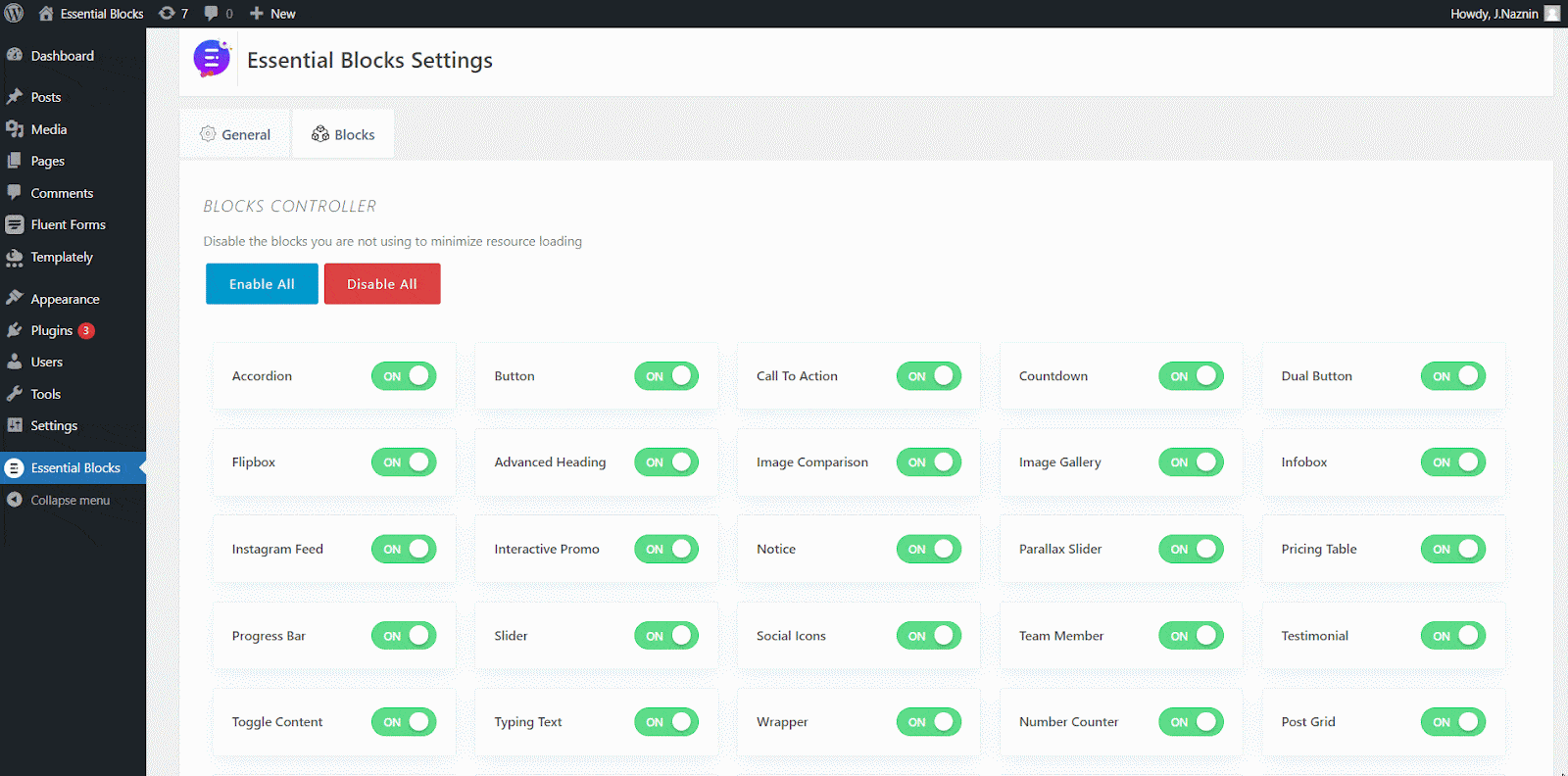
Task: Click the Dashboard gauge icon in sidebar
Action: coord(15,56)
